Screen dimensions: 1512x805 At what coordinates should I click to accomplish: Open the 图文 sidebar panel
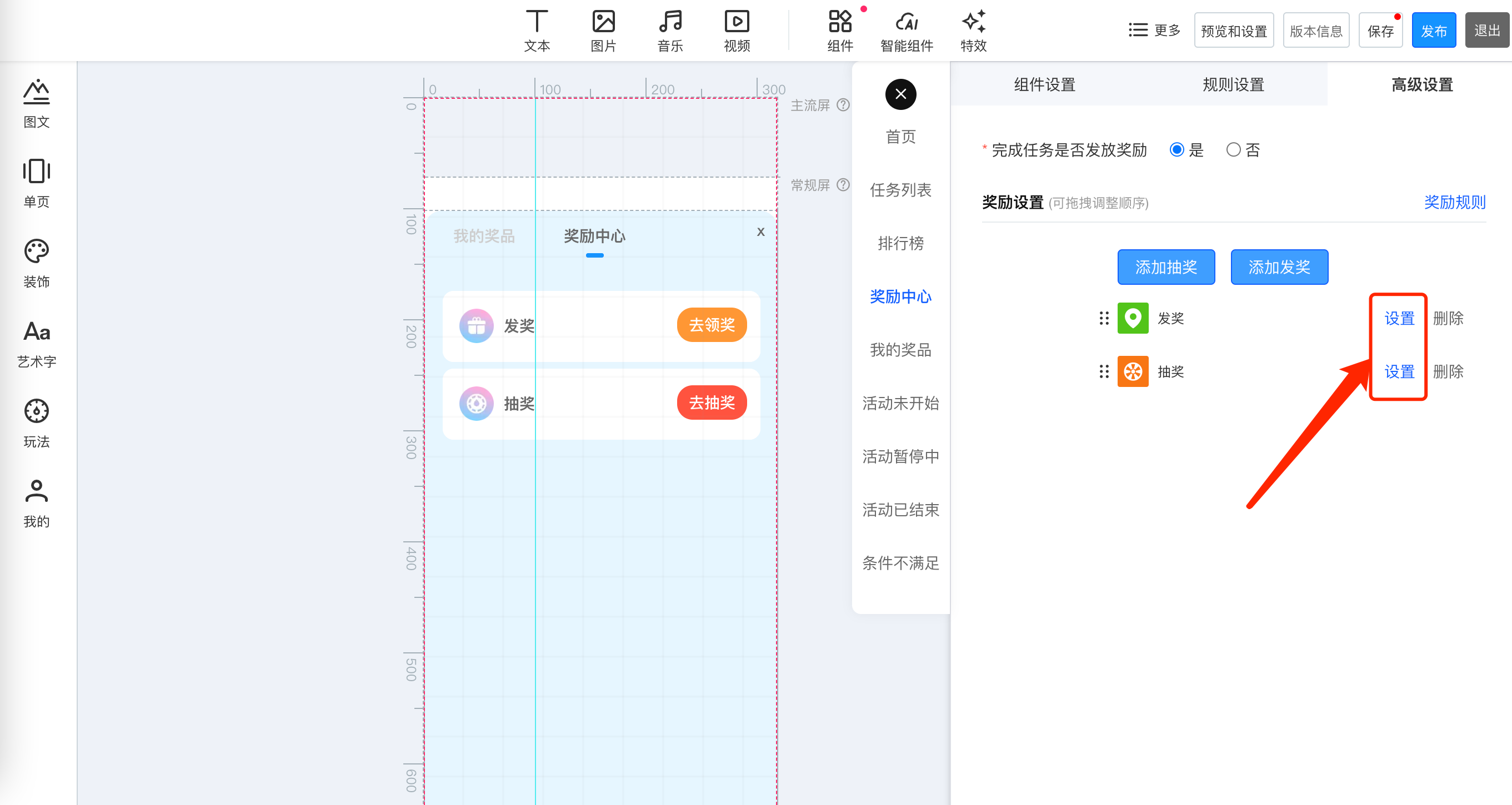coord(37,104)
